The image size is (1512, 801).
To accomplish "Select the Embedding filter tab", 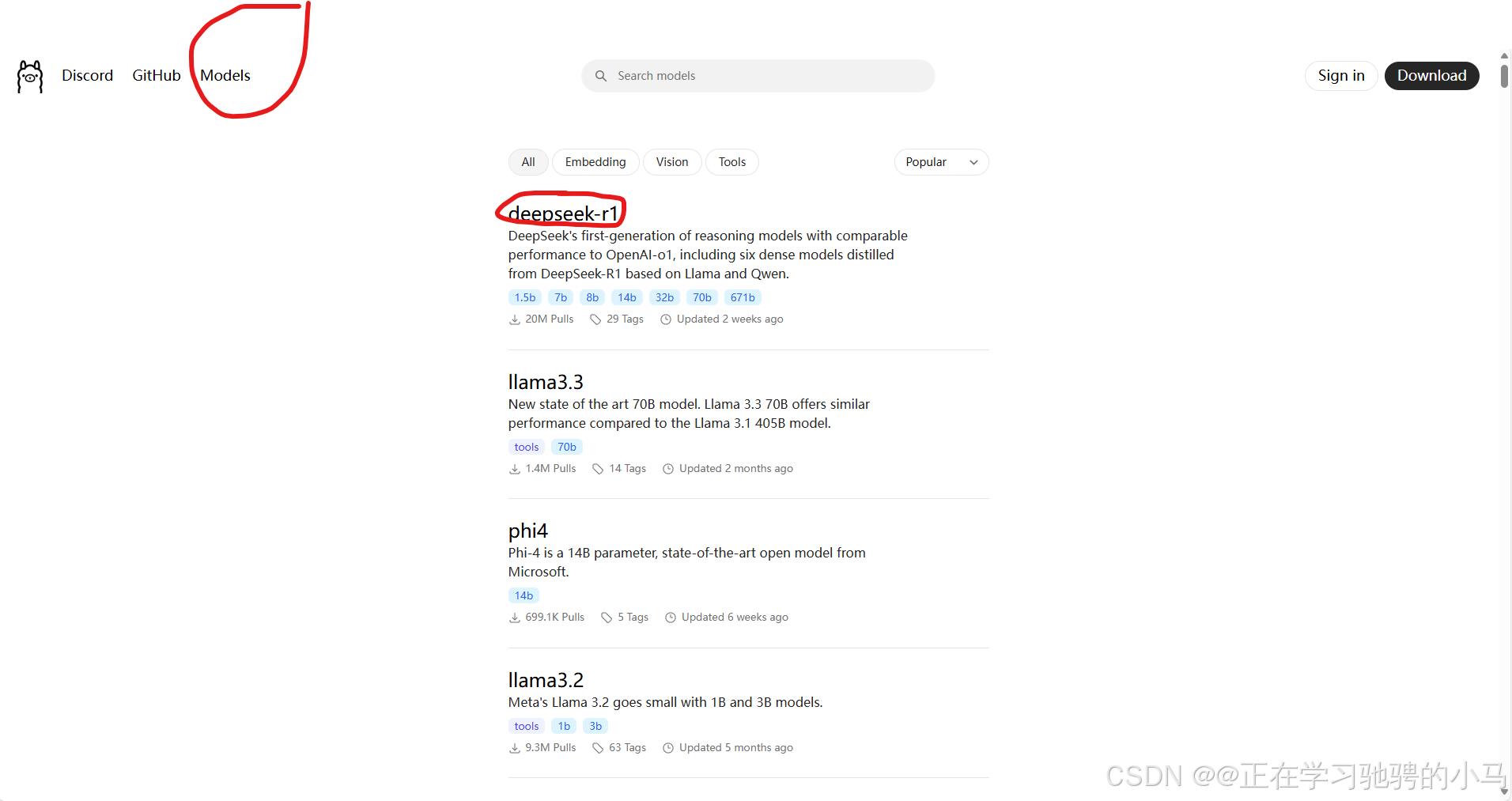I will tap(595, 162).
